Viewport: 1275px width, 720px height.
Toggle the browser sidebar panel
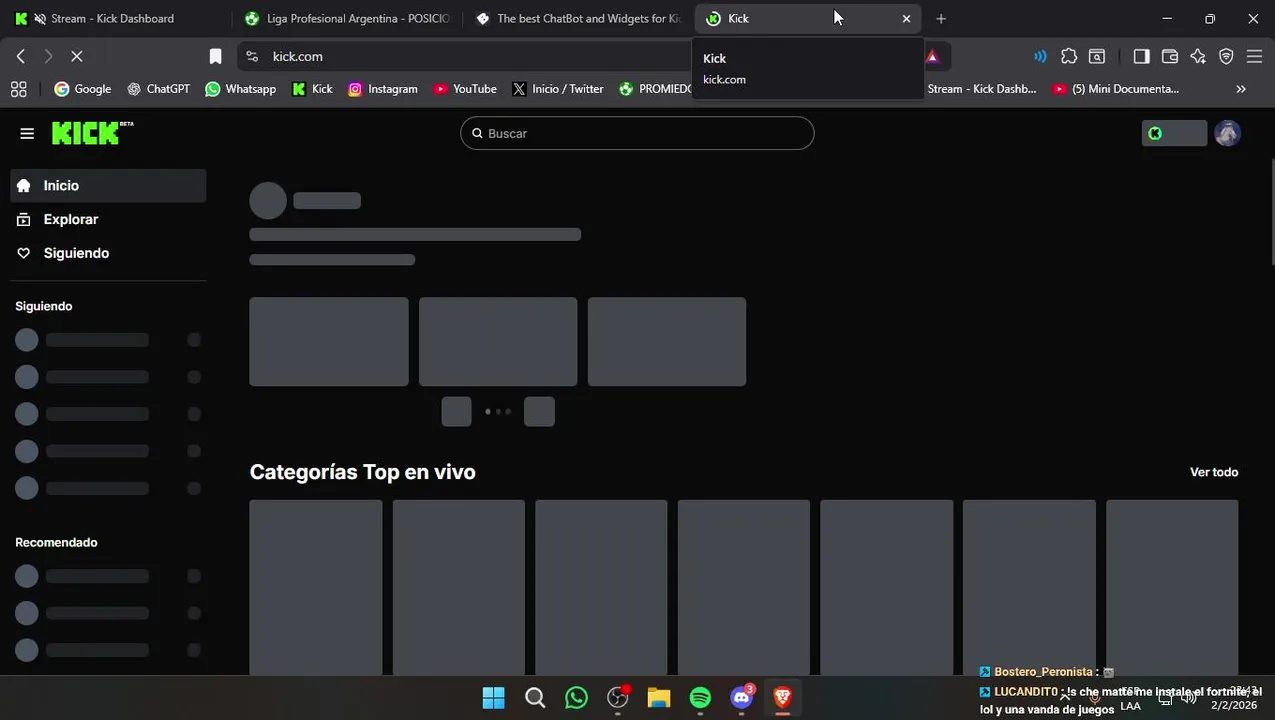(x=1141, y=56)
